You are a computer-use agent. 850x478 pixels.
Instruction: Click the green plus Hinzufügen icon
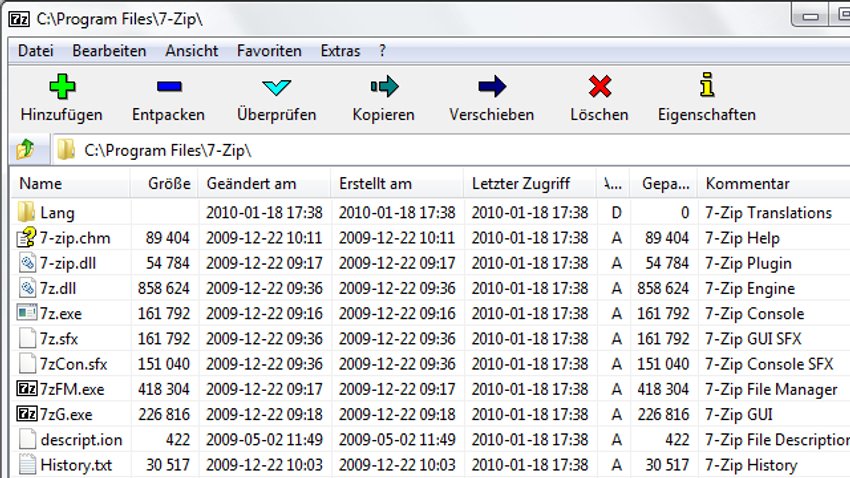click(x=62, y=86)
